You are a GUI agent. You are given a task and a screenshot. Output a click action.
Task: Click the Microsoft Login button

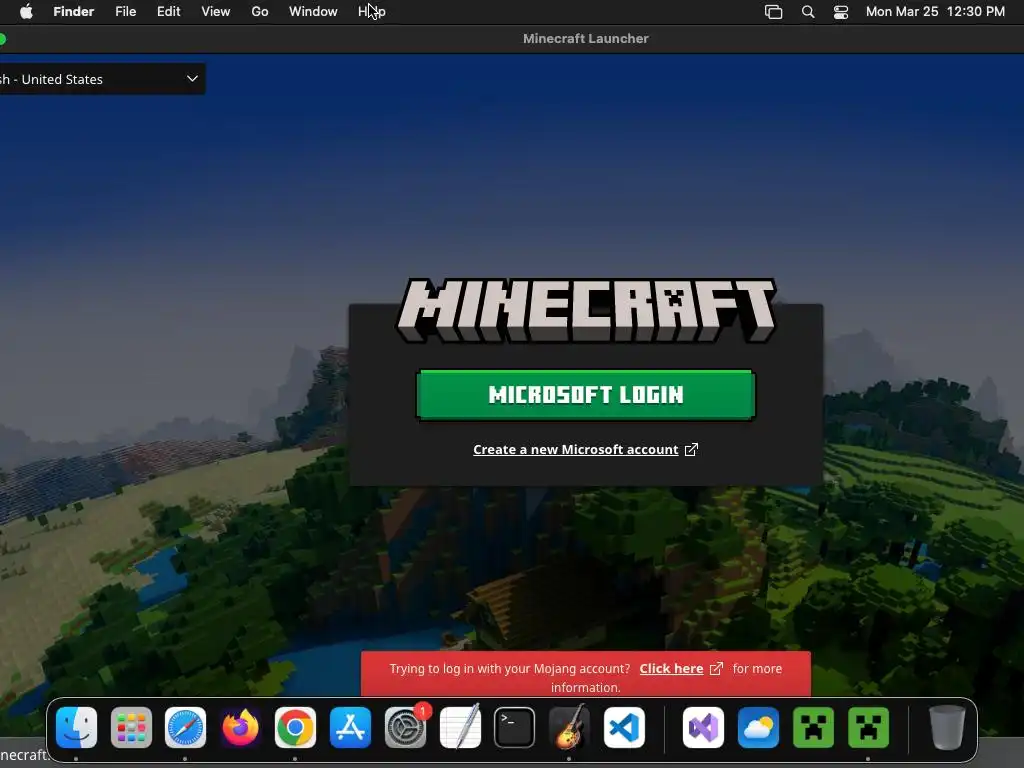coord(586,394)
